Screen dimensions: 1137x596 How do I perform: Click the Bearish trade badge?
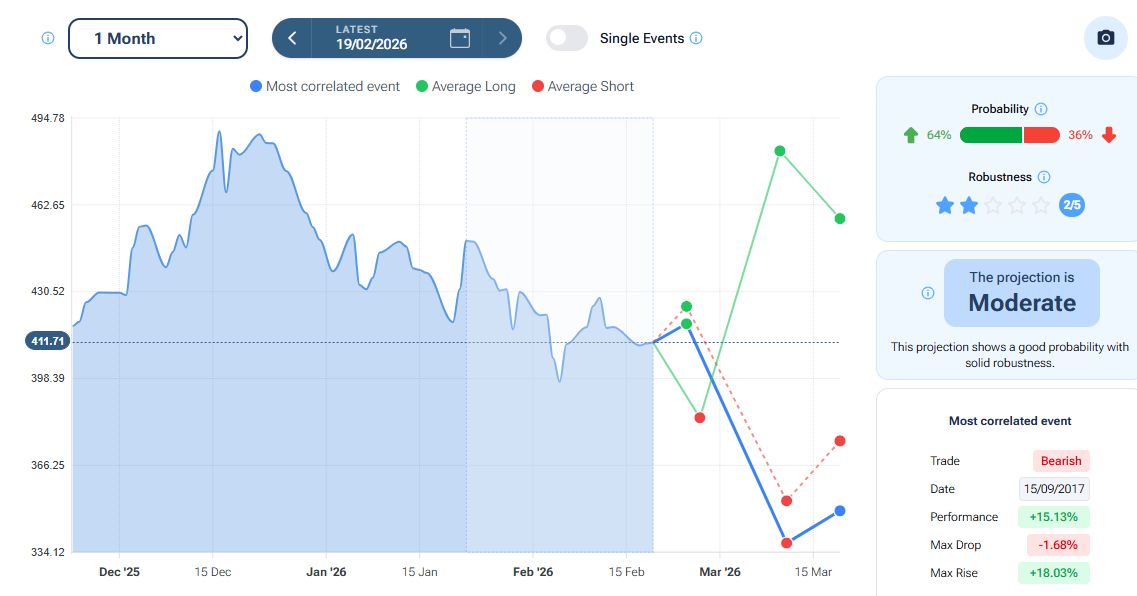coord(1060,461)
